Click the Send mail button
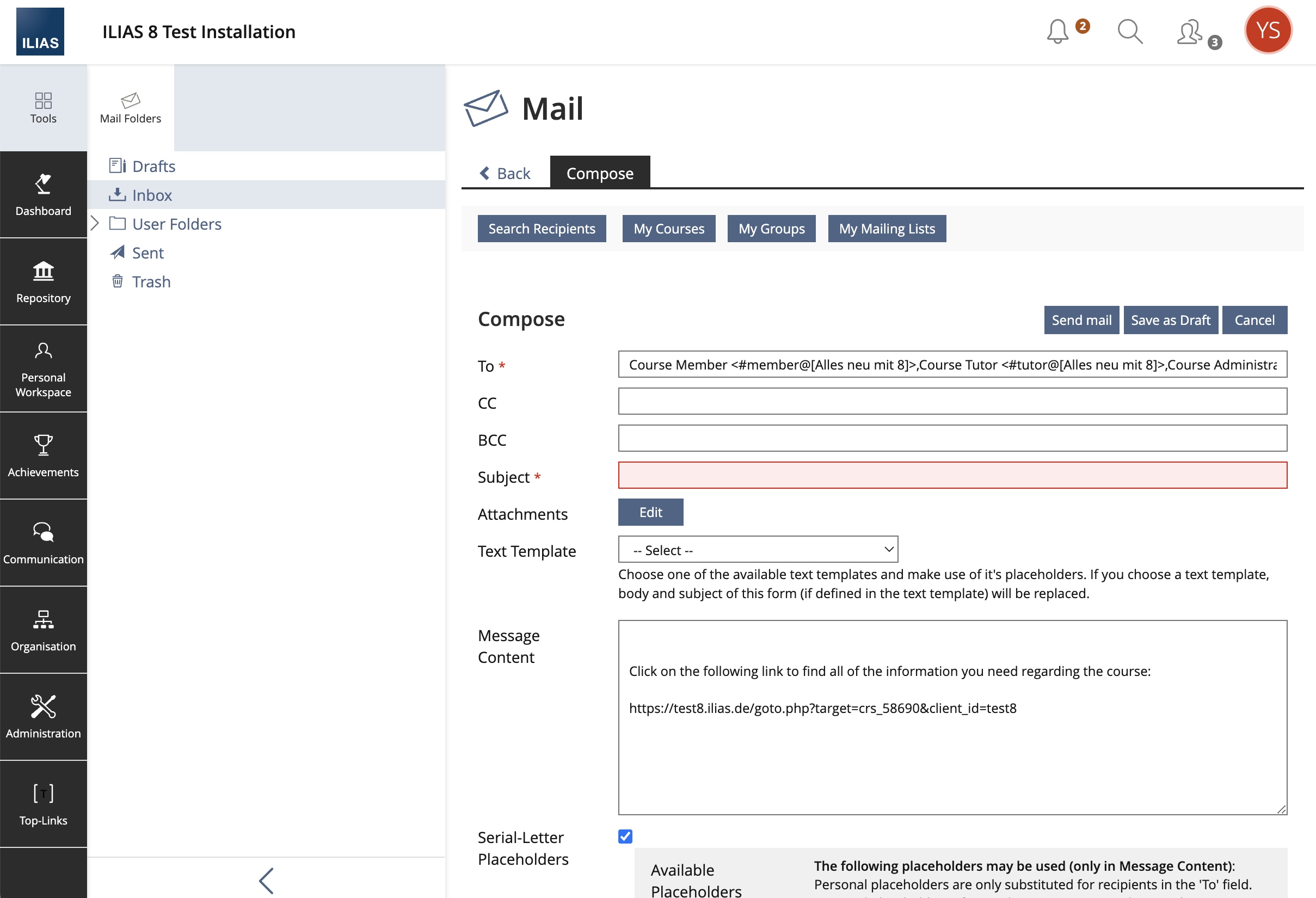 1081,320
